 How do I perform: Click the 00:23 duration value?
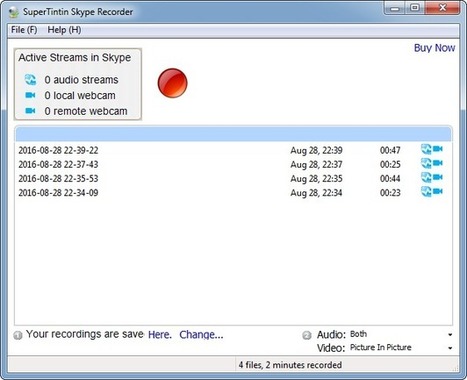(x=390, y=193)
